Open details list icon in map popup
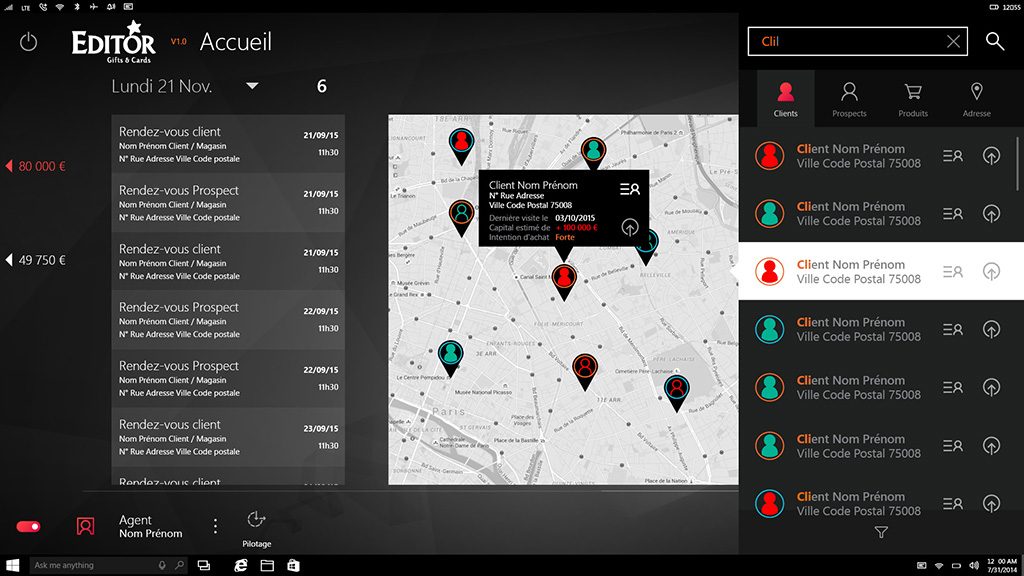The height and width of the screenshot is (576, 1024). point(629,189)
